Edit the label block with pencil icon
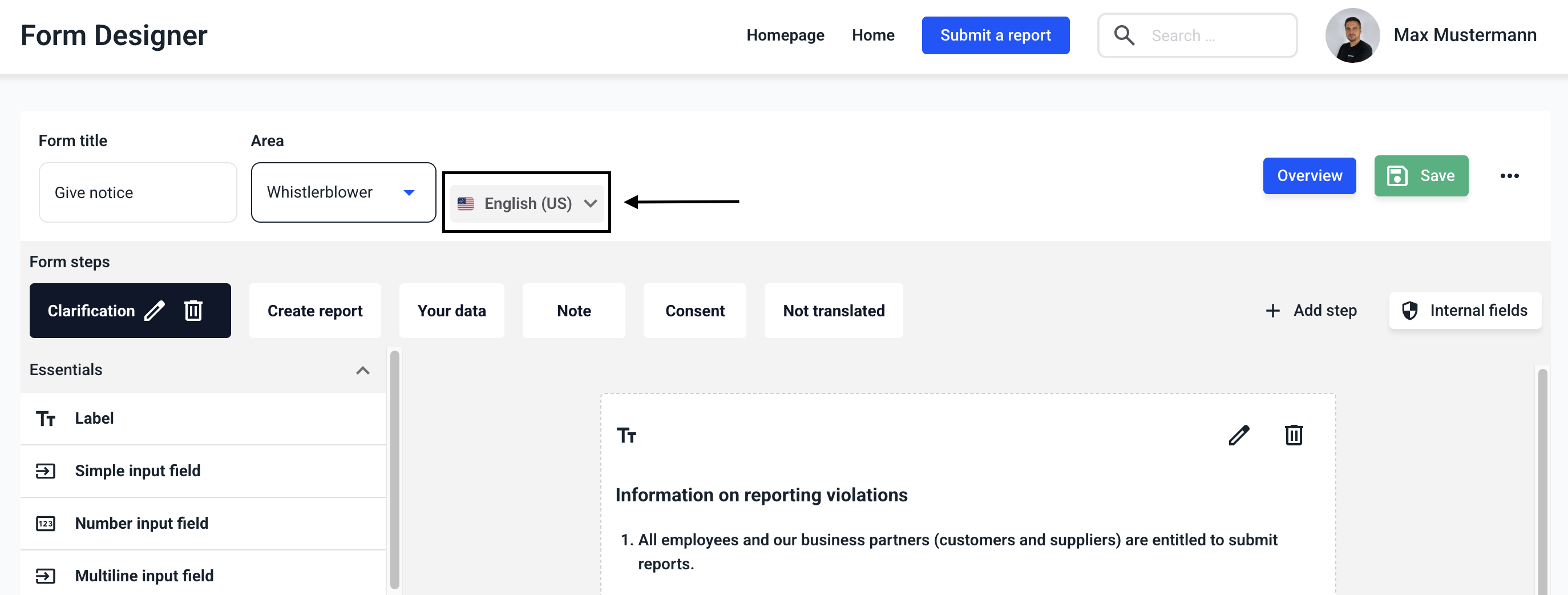 click(1239, 436)
